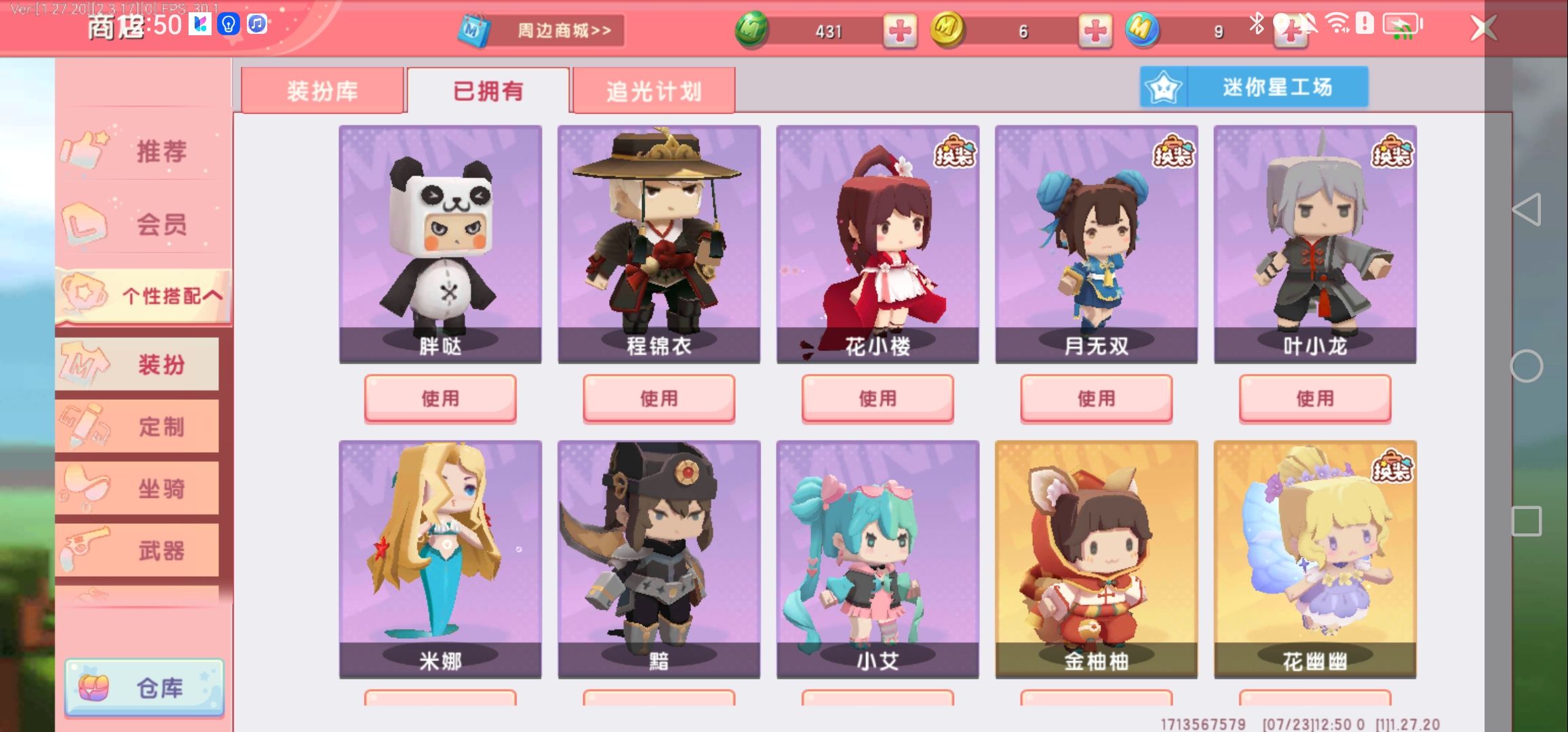Image resolution: width=1568 pixels, height=732 pixels.
Task: Add gold coins with plus icon
Action: [x=1095, y=31]
